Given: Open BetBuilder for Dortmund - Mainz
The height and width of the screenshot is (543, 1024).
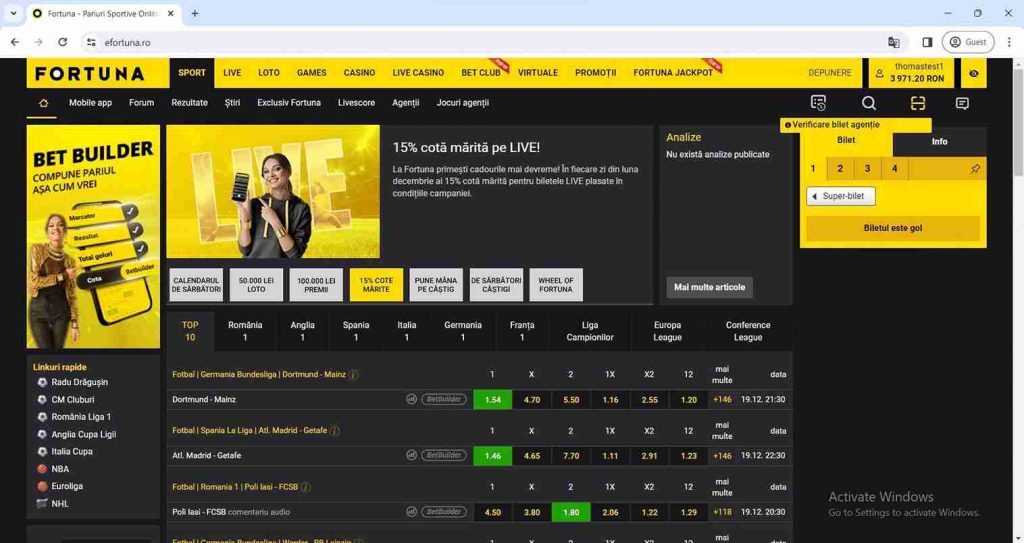Looking at the screenshot, I should point(444,399).
